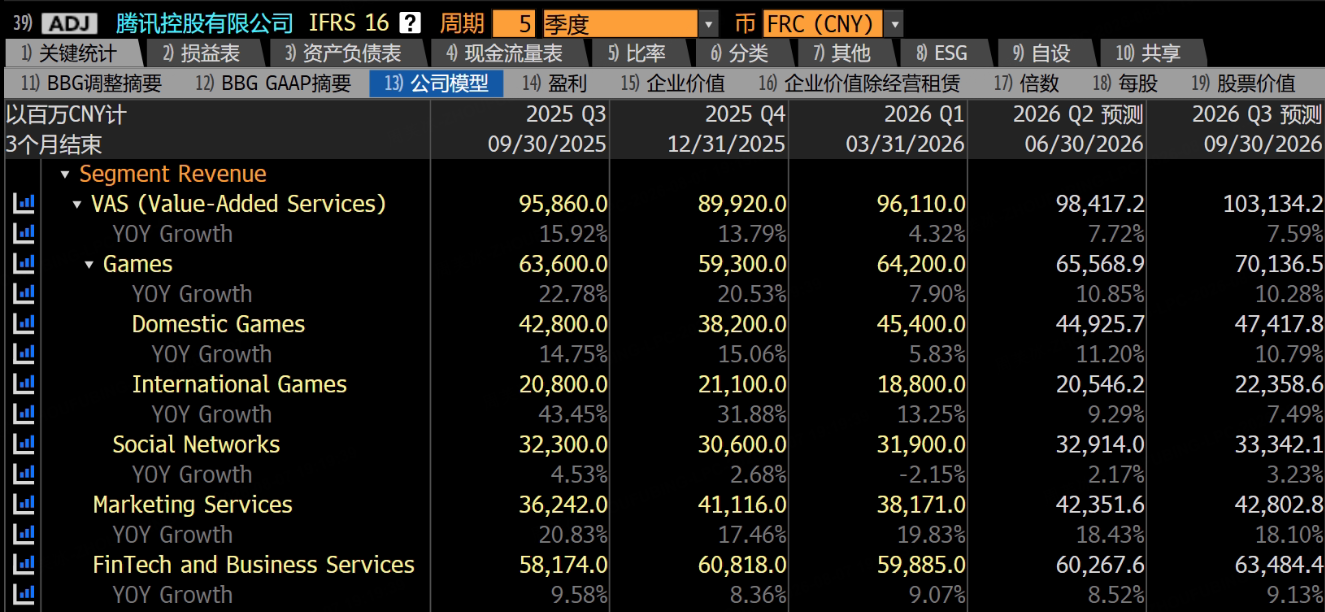Click the IFRS 16 help question mark icon

409,23
